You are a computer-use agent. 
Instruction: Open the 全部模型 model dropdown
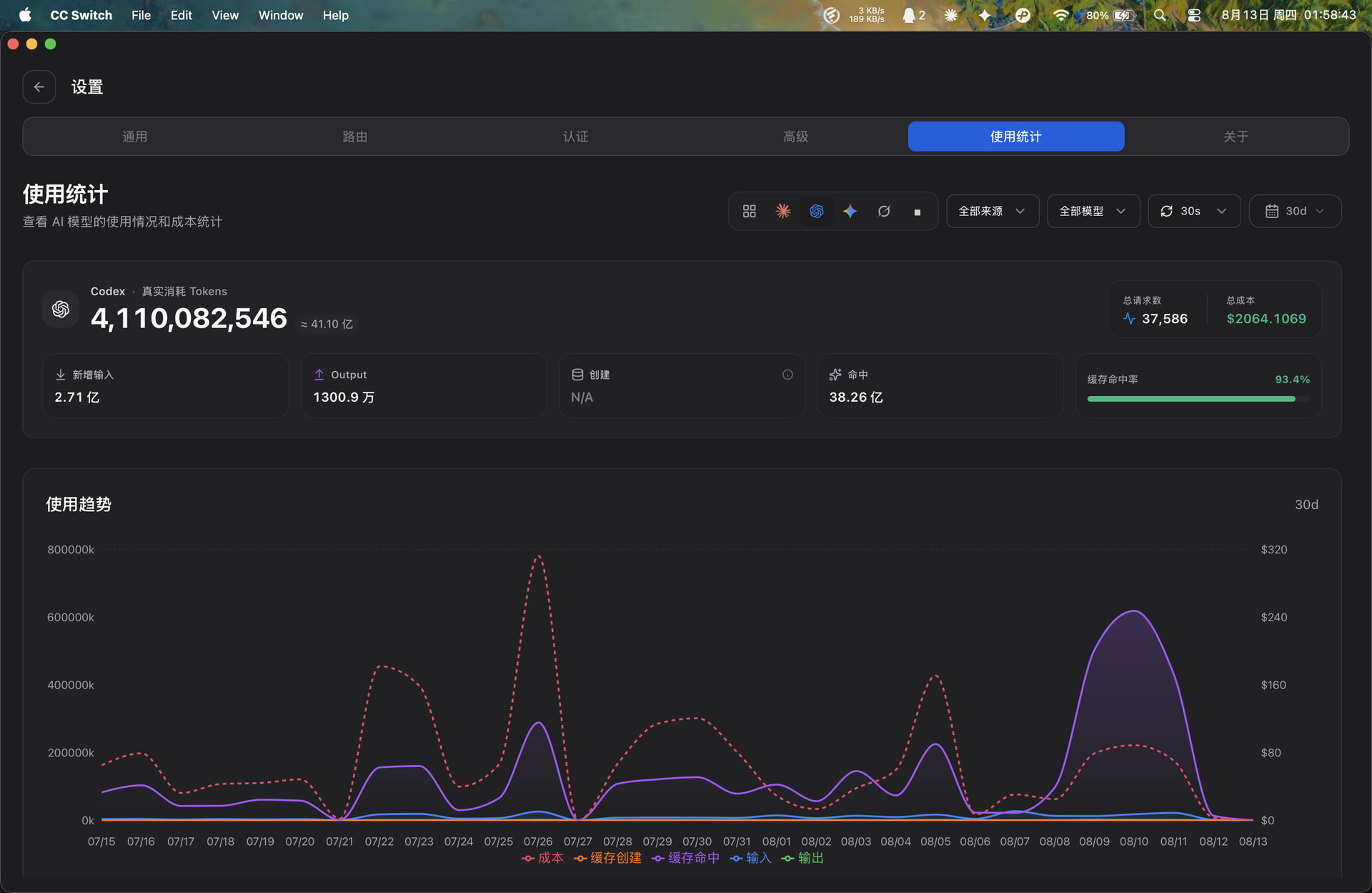(1093, 211)
